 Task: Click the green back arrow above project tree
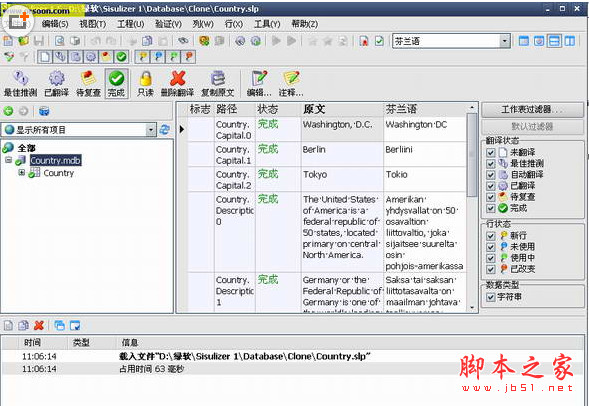tap(8, 111)
